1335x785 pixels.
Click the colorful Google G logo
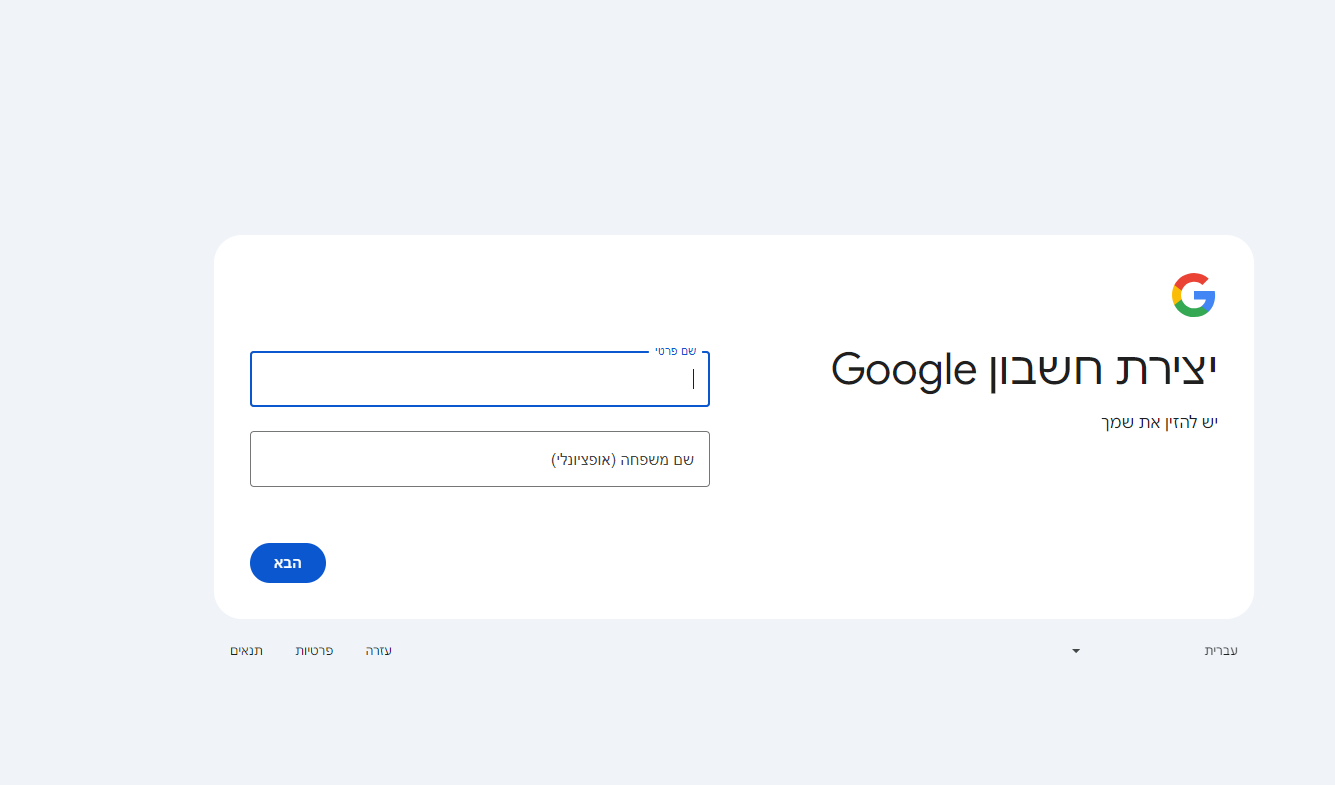pos(1193,295)
